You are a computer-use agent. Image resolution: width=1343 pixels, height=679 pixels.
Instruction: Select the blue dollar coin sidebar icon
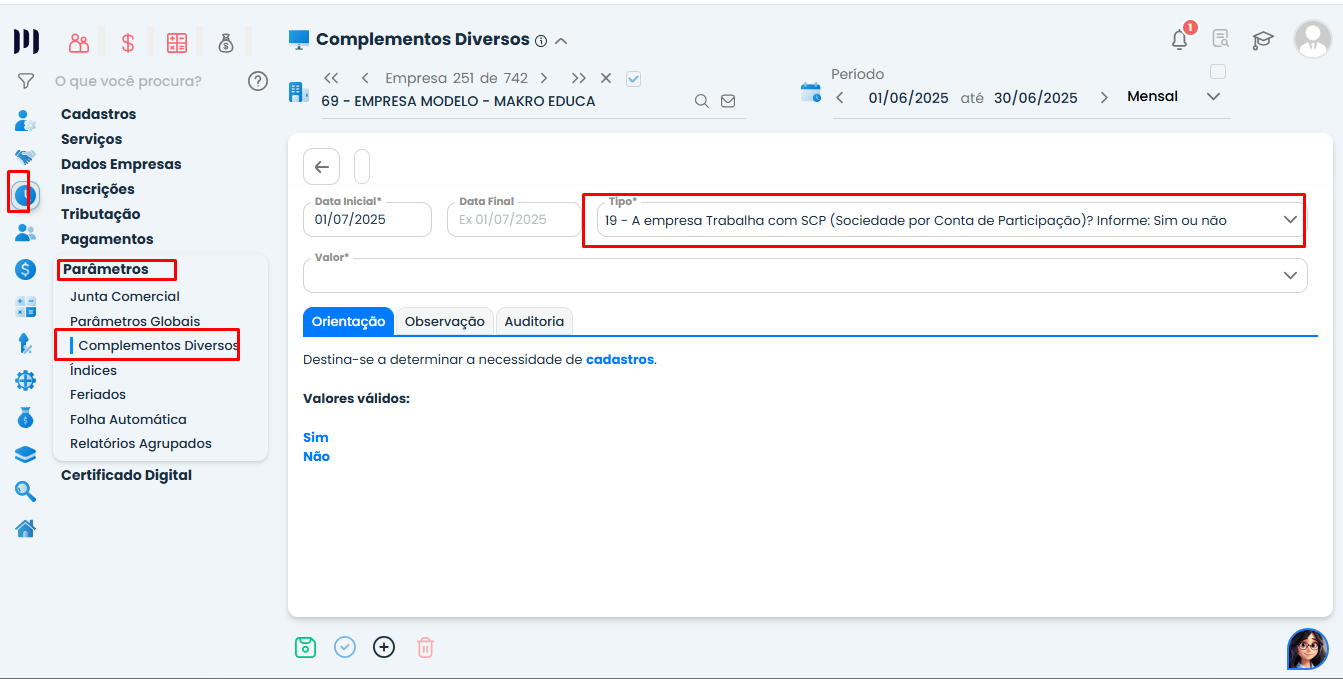[26, 269]
